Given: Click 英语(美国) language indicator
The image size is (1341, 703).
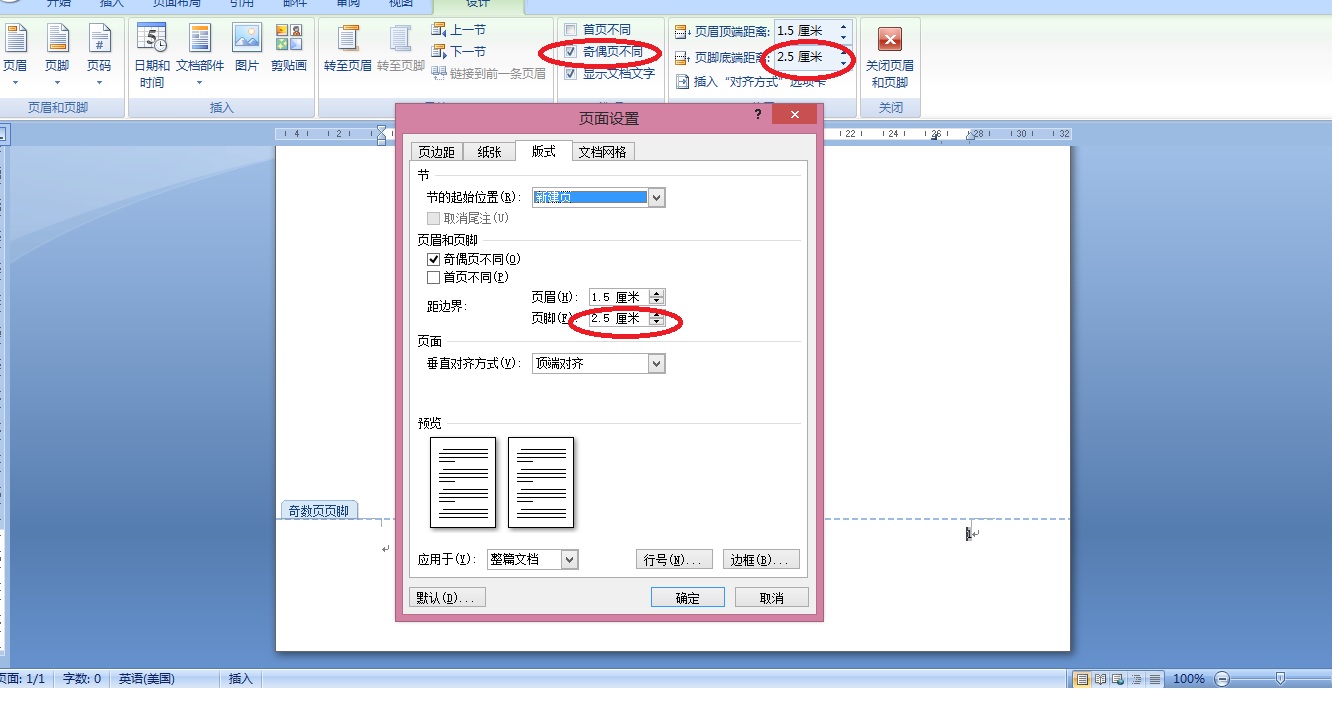Looking at the screenshot, I should (x=146, y=679).
